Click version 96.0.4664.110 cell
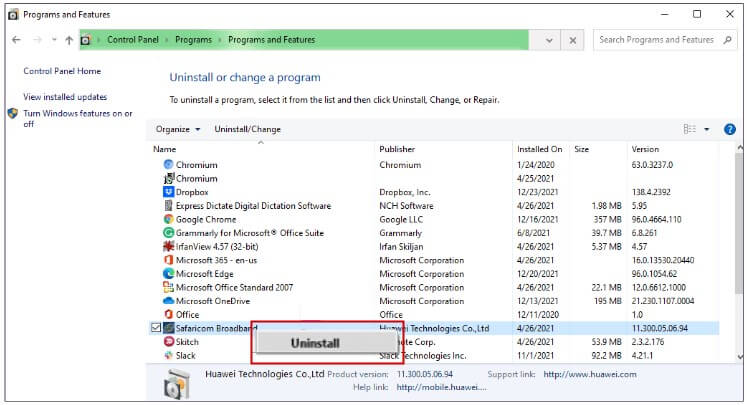 coord(656,219)
